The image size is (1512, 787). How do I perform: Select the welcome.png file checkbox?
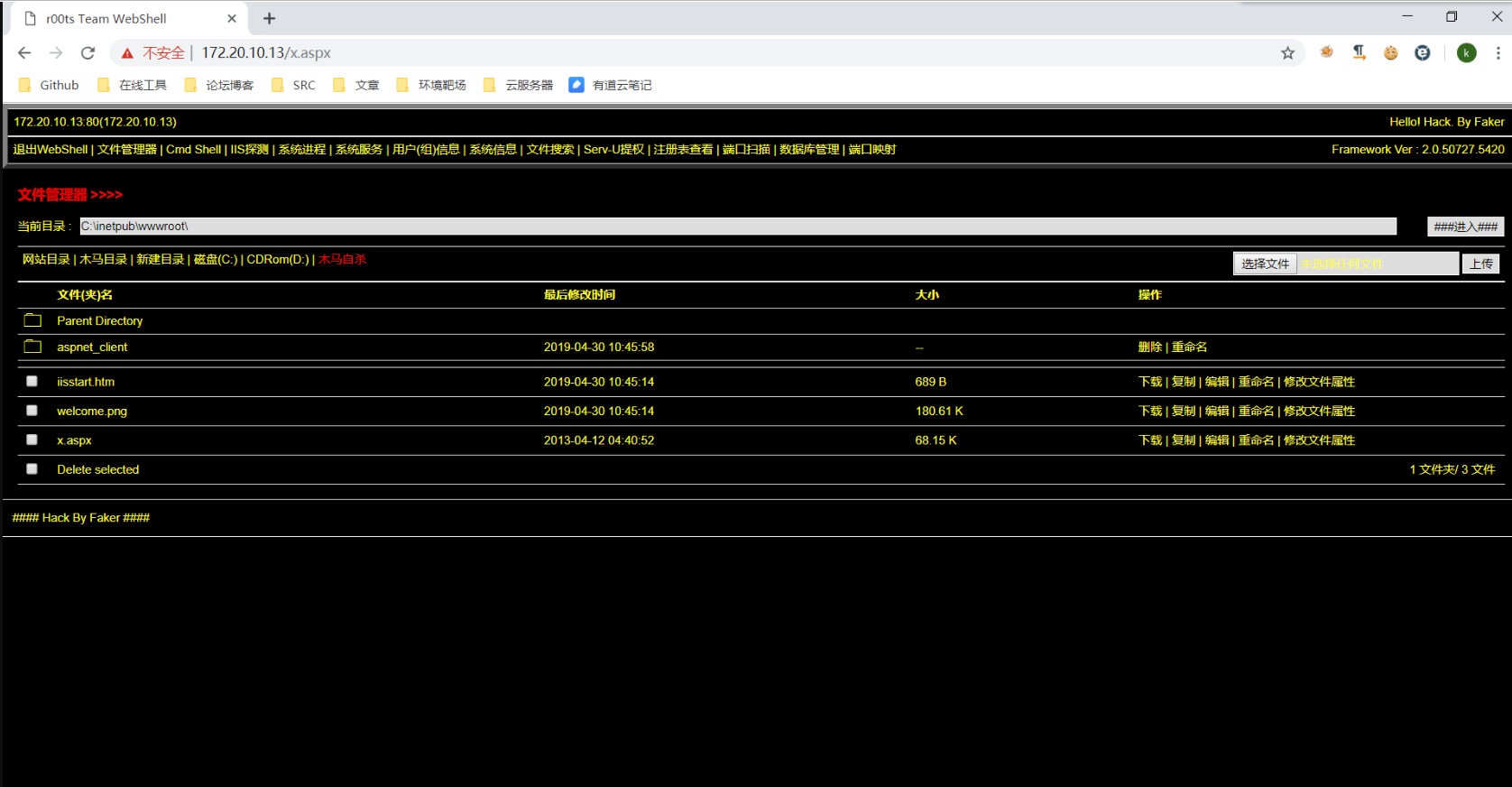(32, 411)
